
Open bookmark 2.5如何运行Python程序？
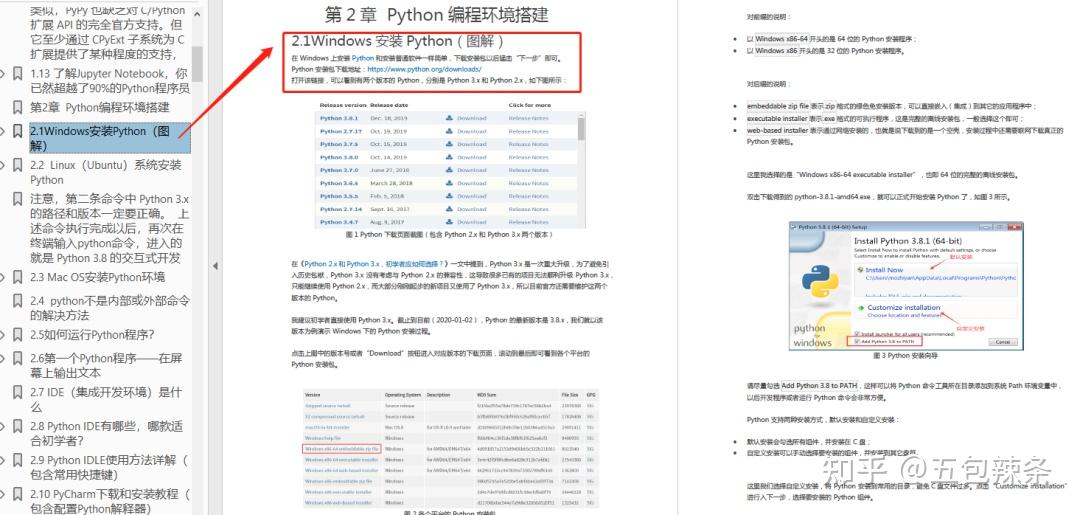coord(92,335)
